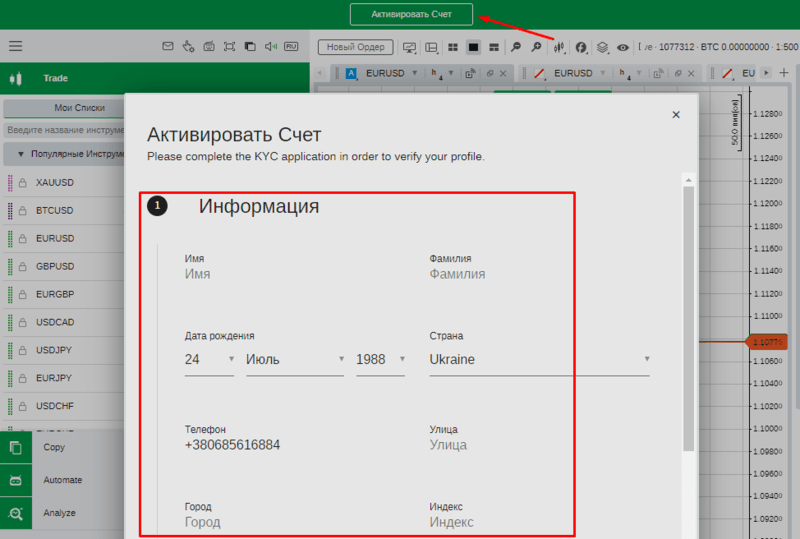Click the instrument name search field

(64, 130)
